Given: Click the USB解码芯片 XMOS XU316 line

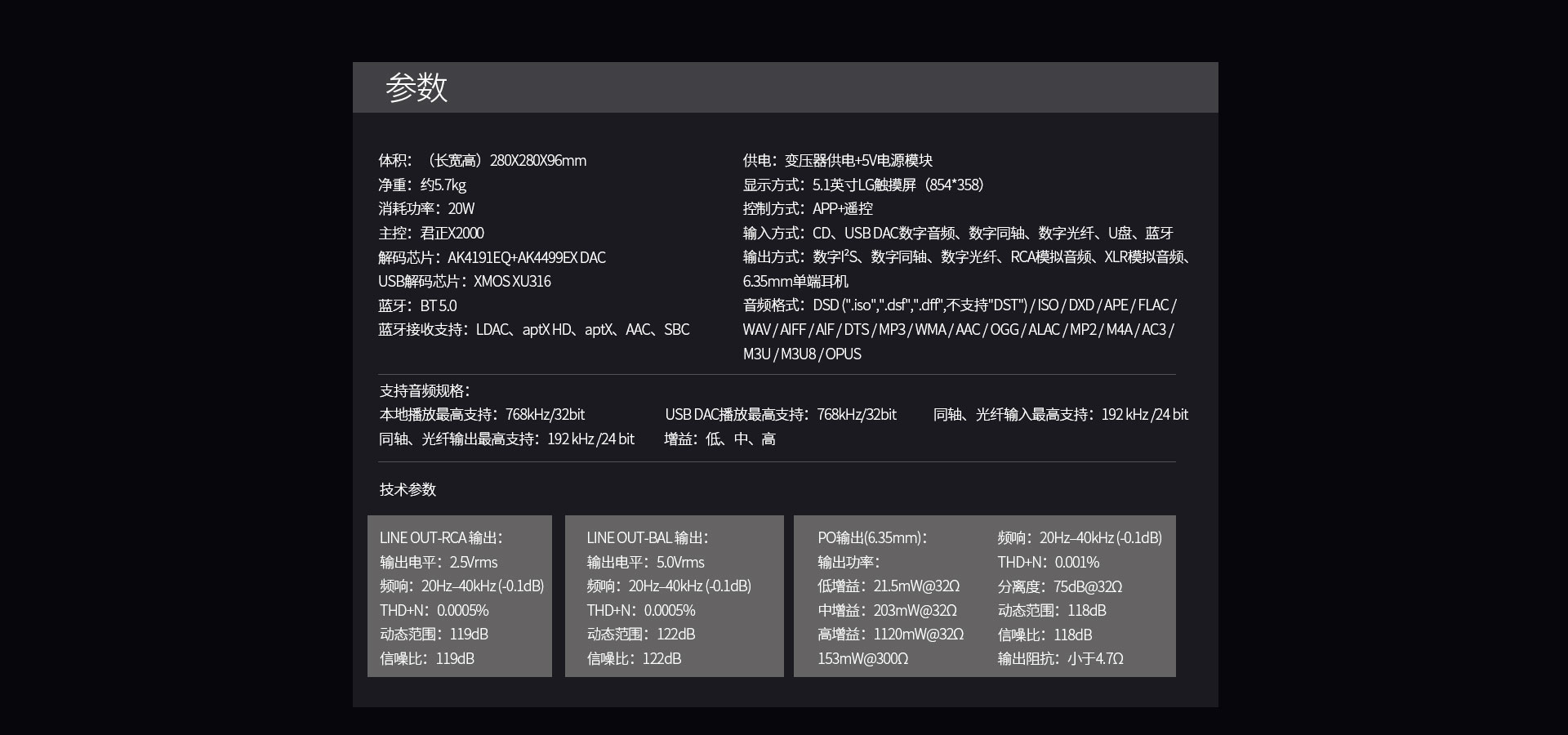Looking at the screenshot, I should click(x=464, y=282).
